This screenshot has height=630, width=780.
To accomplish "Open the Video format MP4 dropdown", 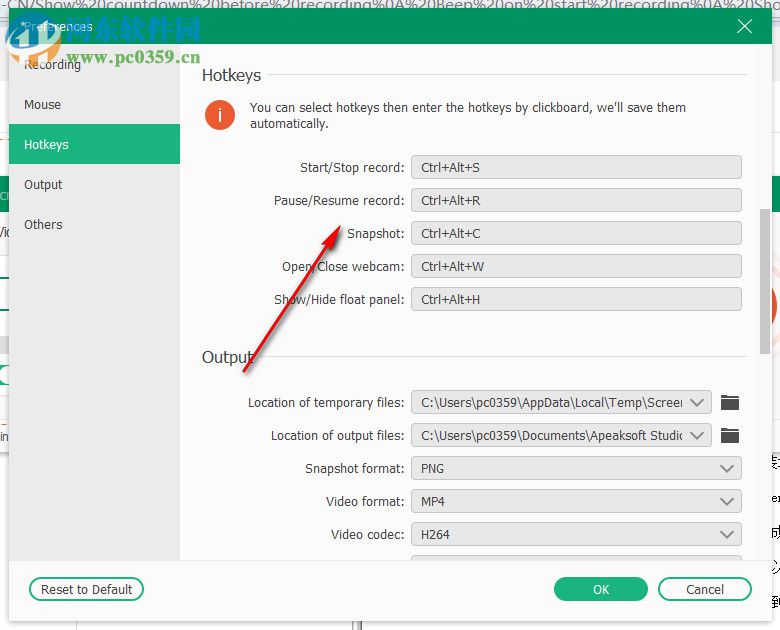I will pyautogui.click(x=576, y=501).
